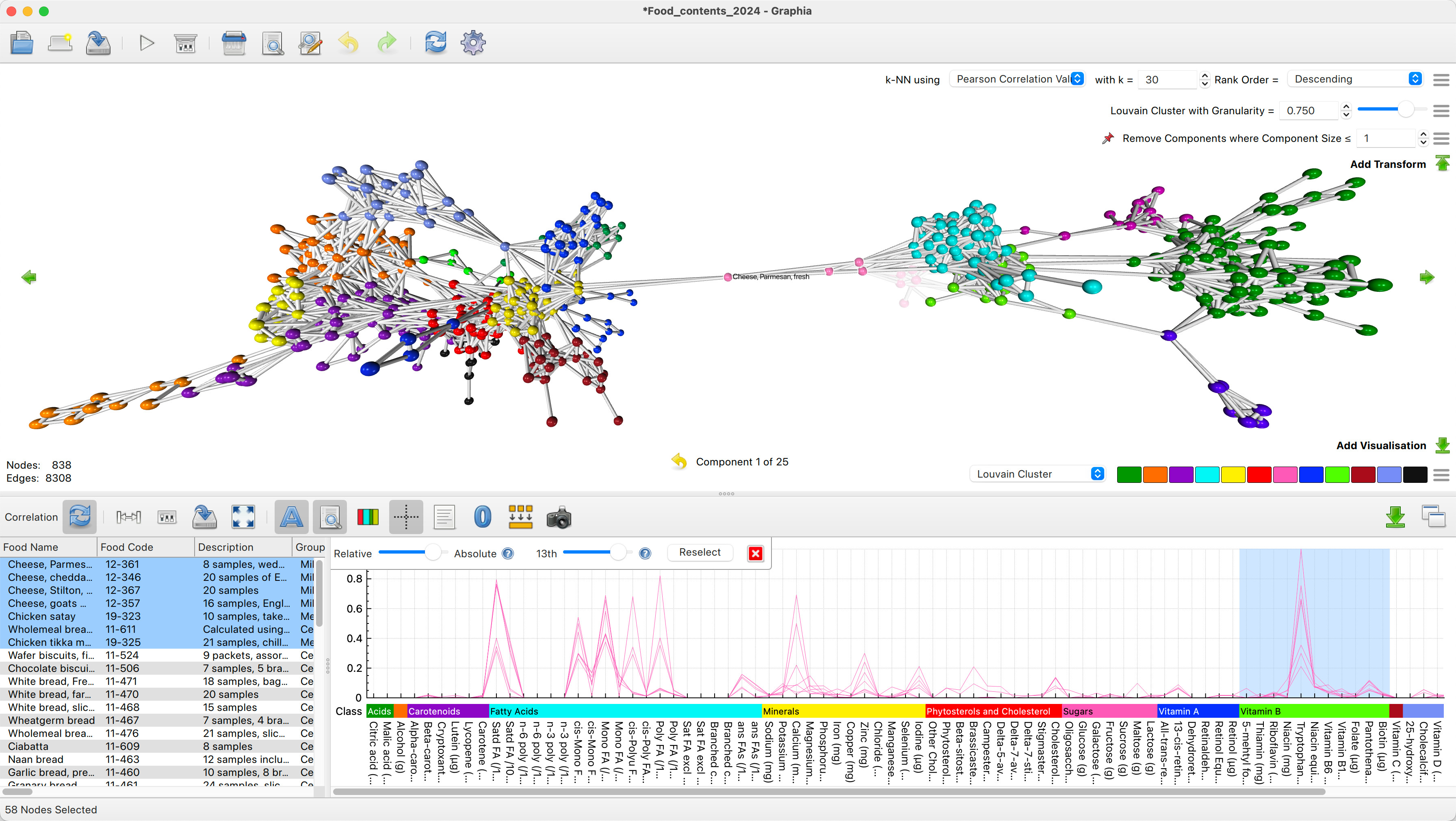Click the 13th percentile help question mark
Image resolution: width=1456 pixels, height=821 pixels.
pyautogui.click(x=645, y=554)
